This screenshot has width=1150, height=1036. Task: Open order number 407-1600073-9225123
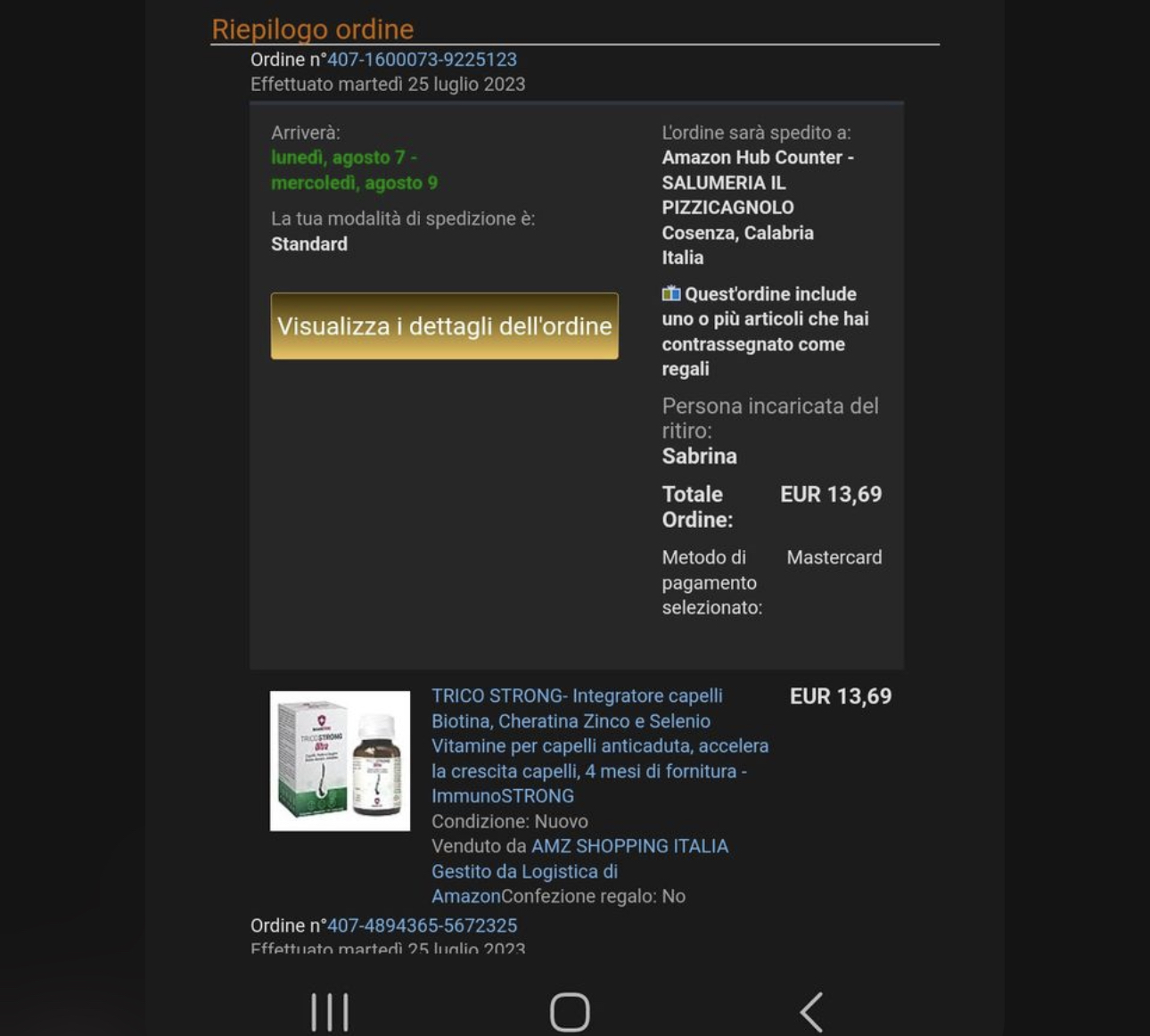[x=422, y=60]
